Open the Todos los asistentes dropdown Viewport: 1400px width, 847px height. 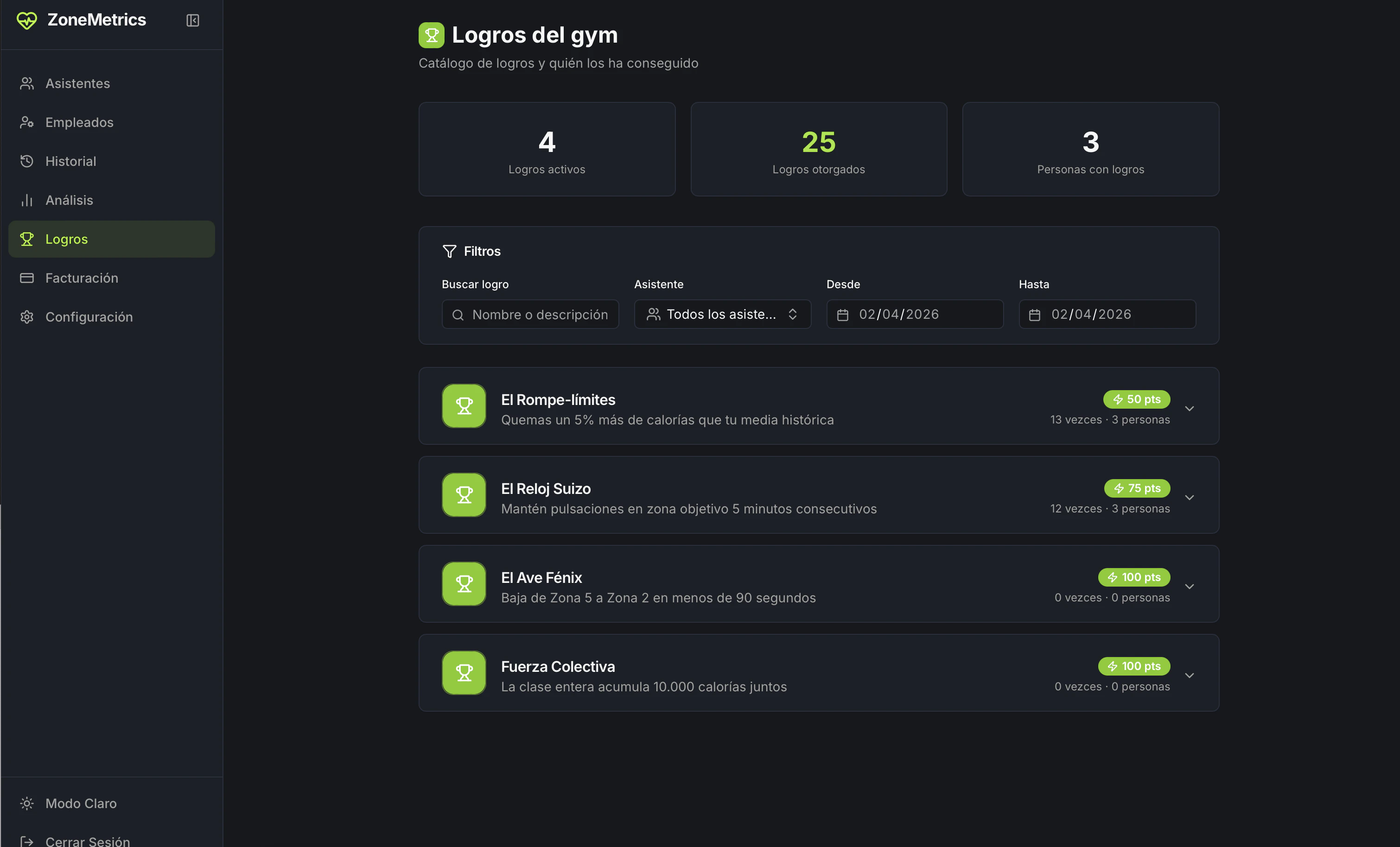(x=722, y=314)
